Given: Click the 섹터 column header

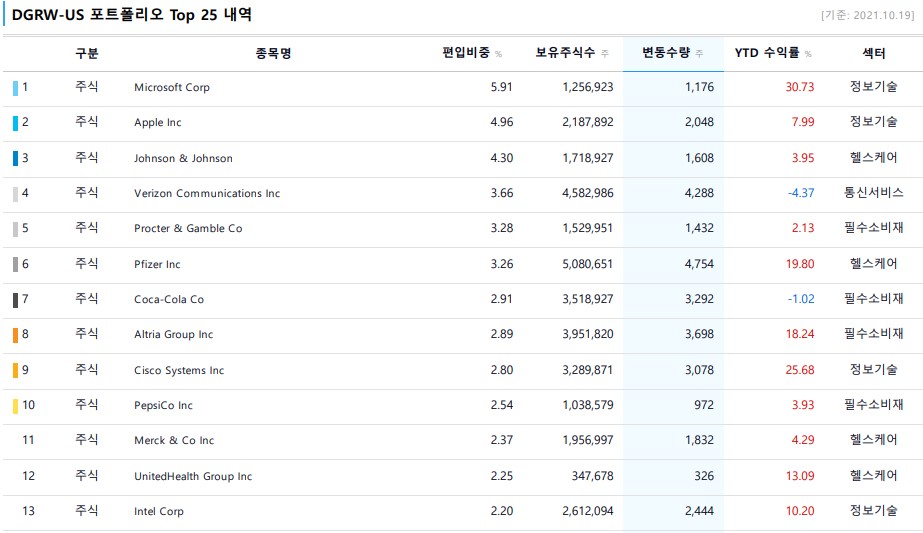Looking at the screenshot, I should (874, 54).
